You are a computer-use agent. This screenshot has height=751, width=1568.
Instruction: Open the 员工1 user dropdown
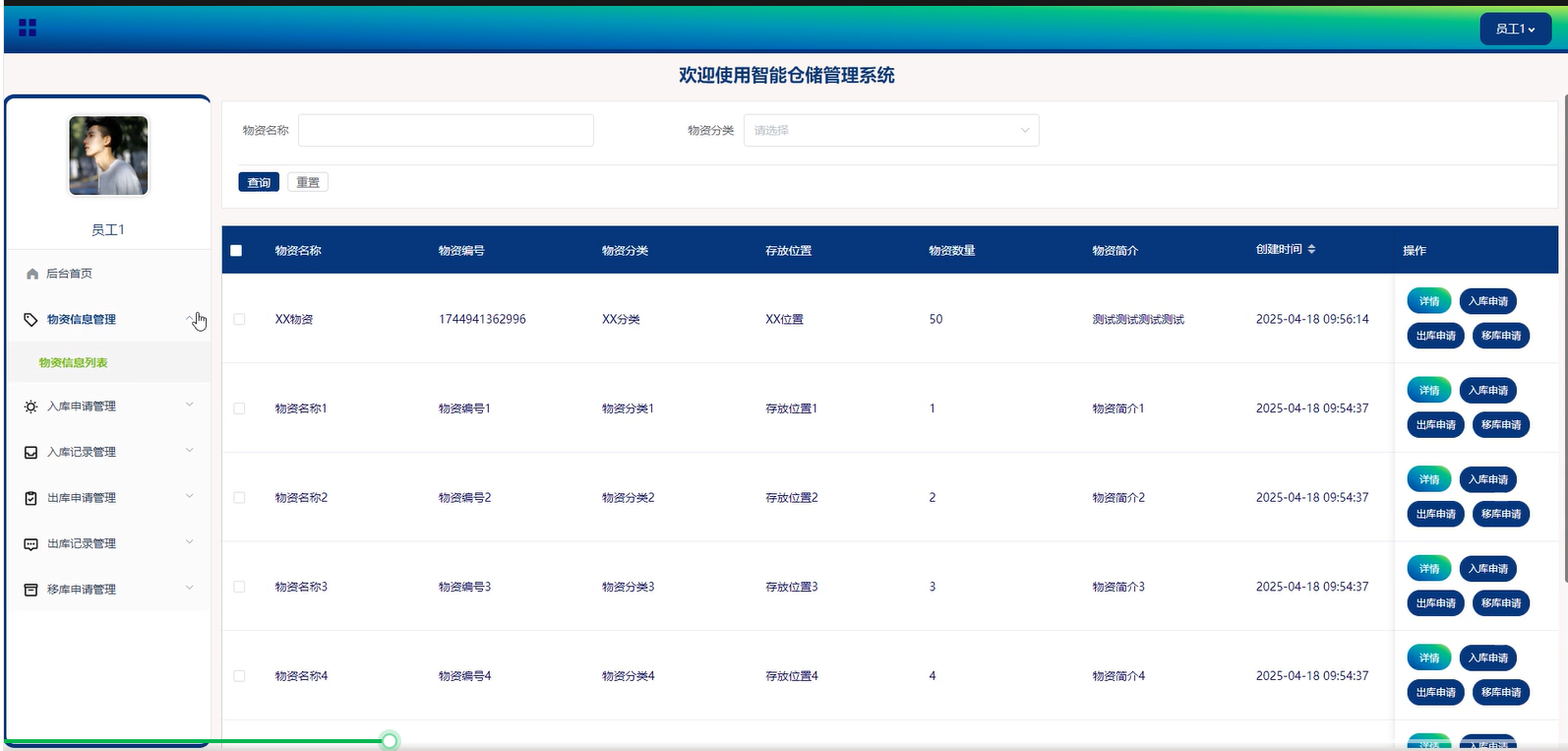[1515, 30]
